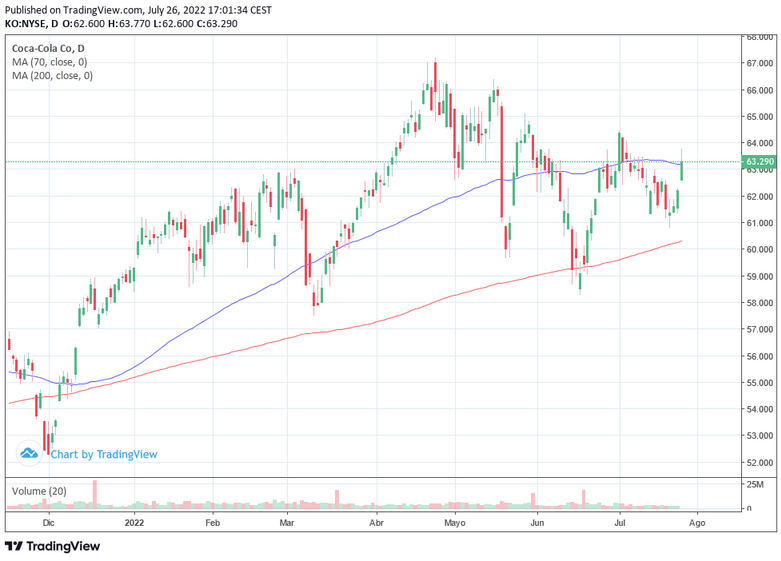Click the TradingView cloud logo icon
This screenshot has width=781, height=561.
(28, 453)
